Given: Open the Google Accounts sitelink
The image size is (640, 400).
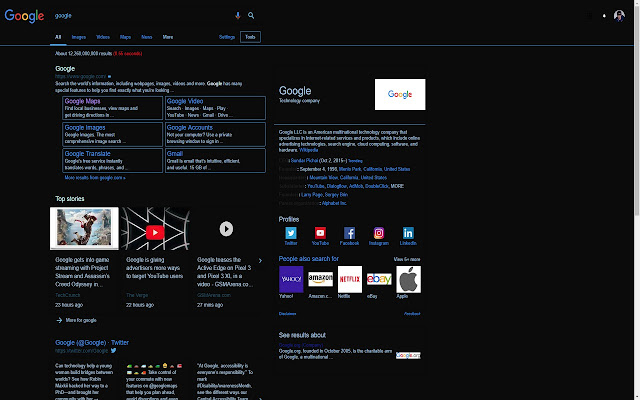Looking at the screenshot, I should pos(190,127).
